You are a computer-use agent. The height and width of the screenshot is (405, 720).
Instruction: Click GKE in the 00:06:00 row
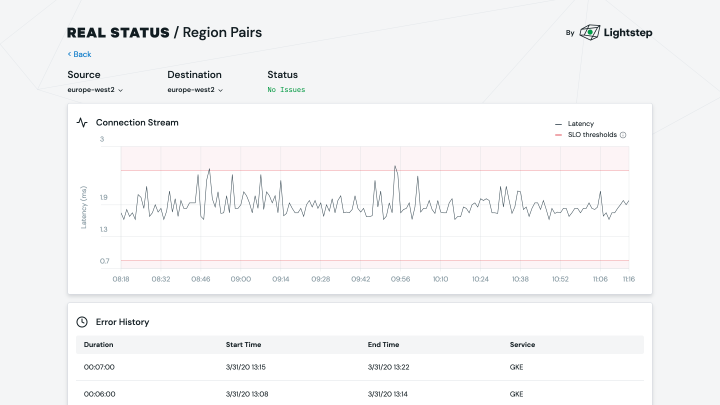coord(516,394)
